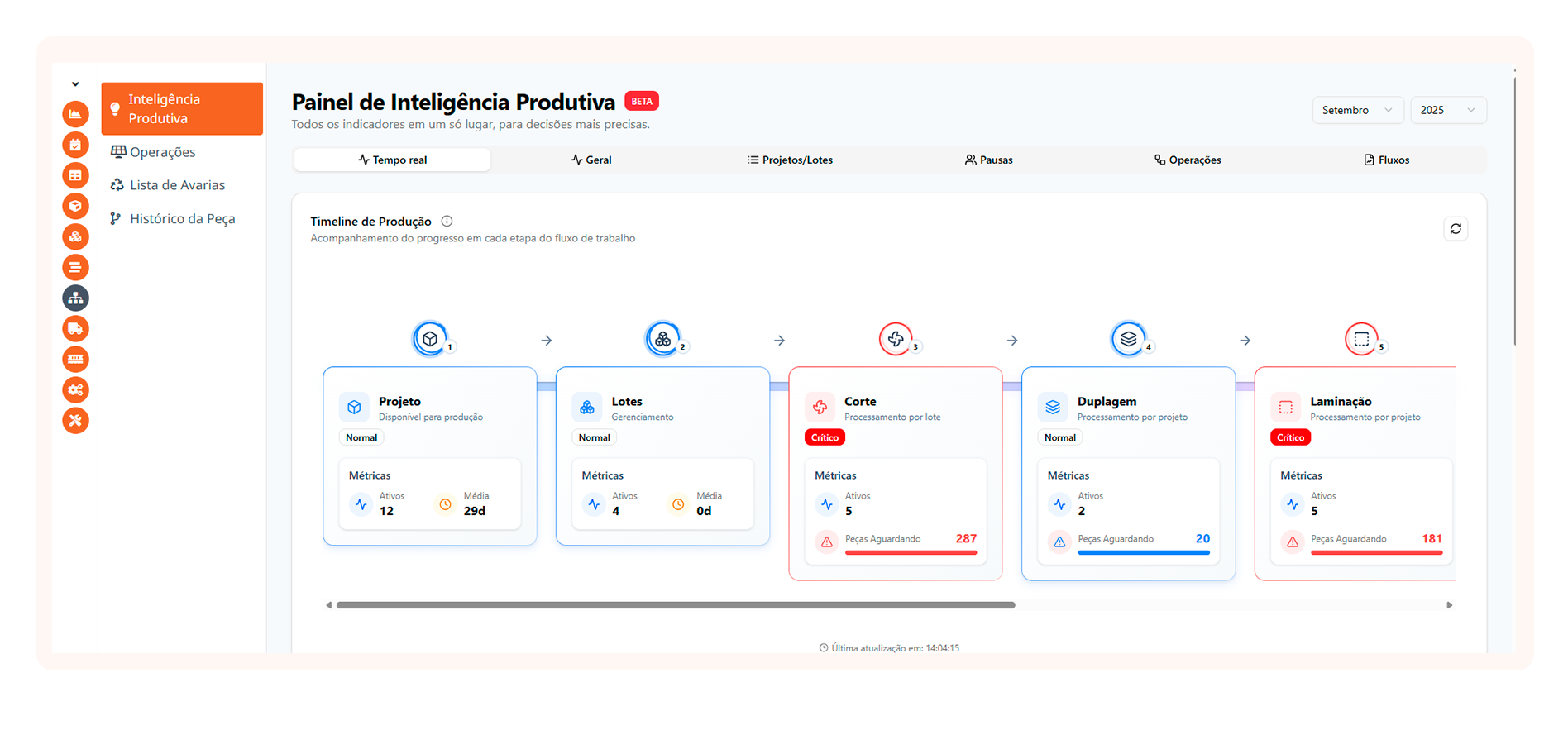Click the calendar check sidebar icon

click(75, 145)
